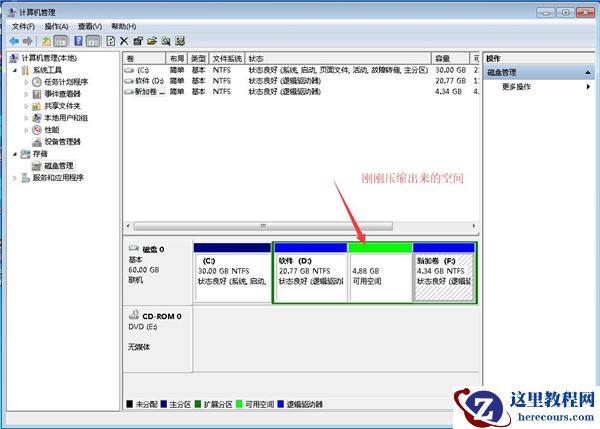Collapse the 存储 tree node
This screenshot has height=429, width=600.
point(15,154)
